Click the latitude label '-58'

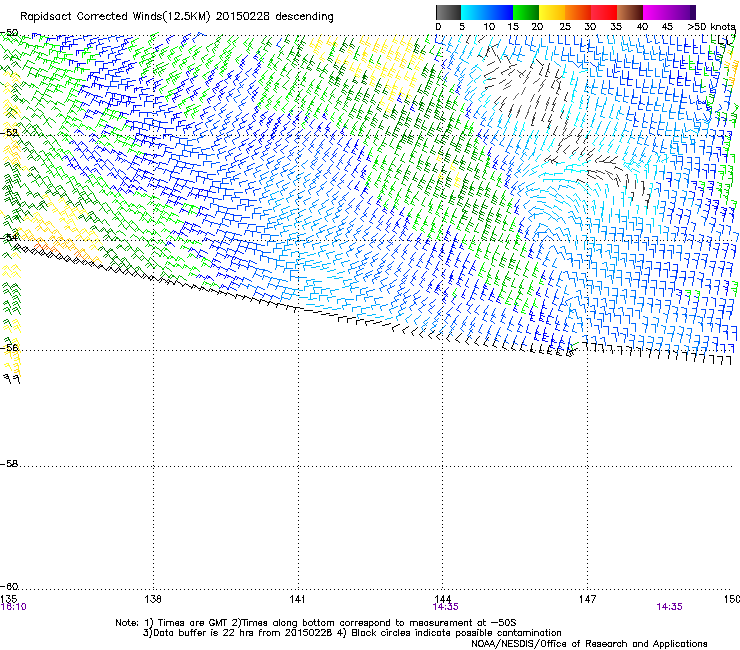coord(9,464)
